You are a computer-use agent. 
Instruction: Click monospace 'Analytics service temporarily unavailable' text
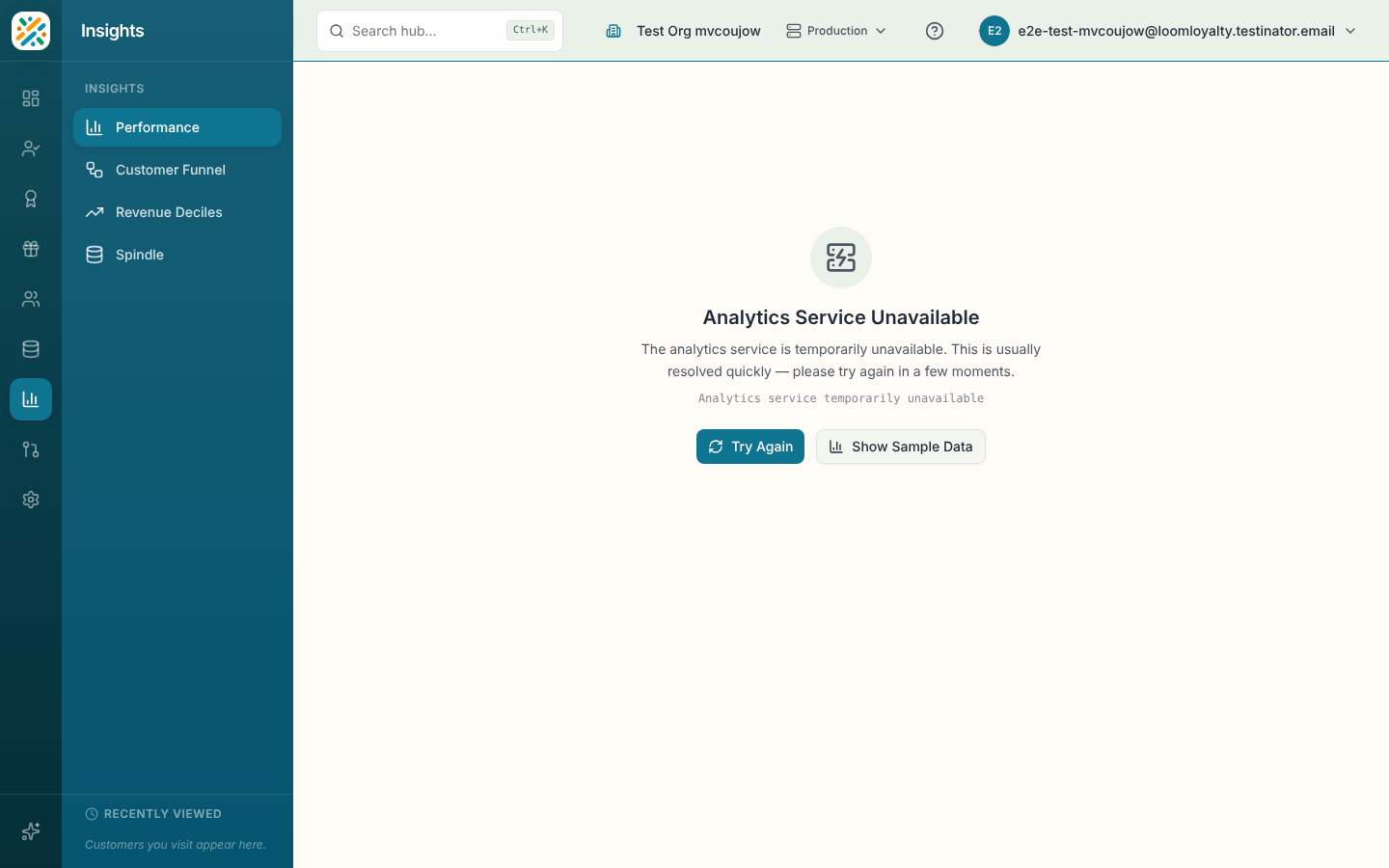(x=841, y=398)
